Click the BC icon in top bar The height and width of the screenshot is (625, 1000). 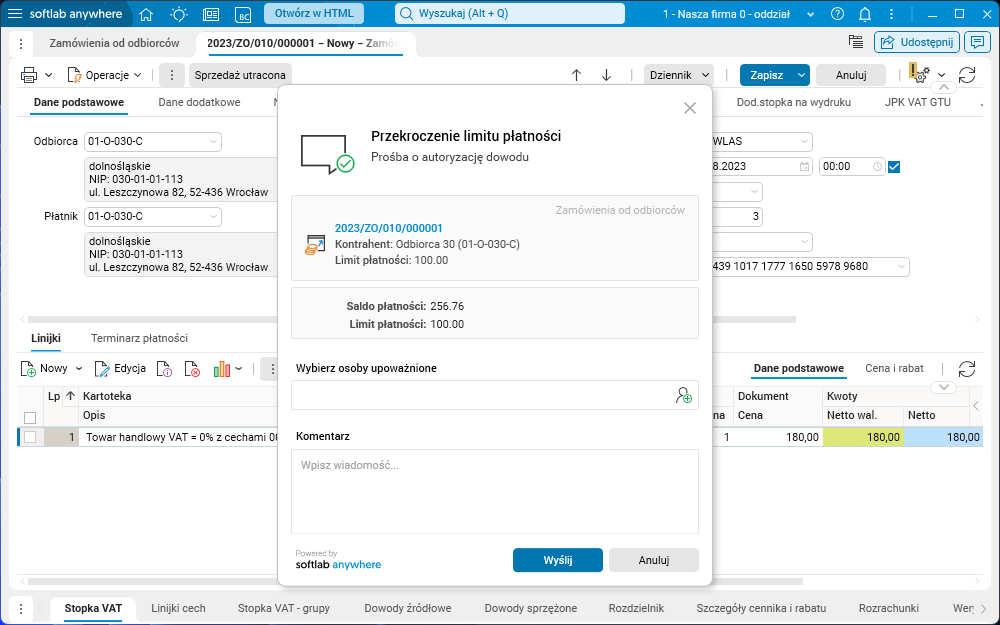click(243, 14)
